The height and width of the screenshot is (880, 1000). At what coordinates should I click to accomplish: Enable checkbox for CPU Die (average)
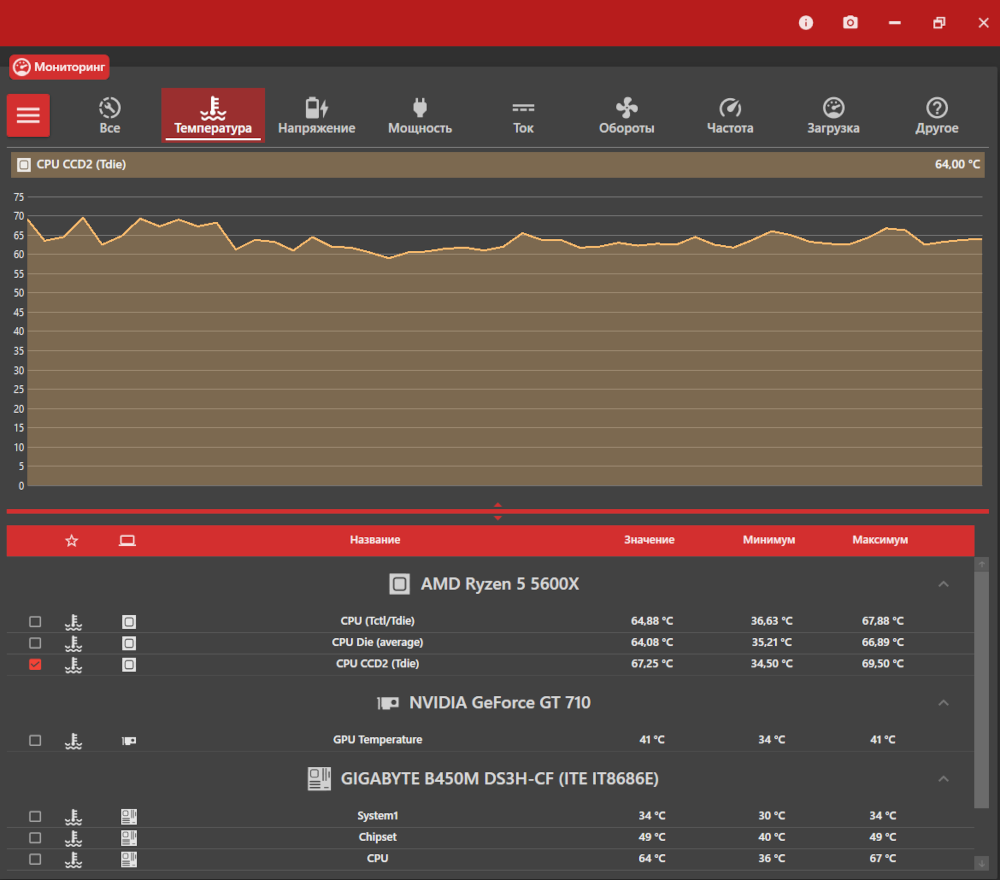tap(35, 643)
